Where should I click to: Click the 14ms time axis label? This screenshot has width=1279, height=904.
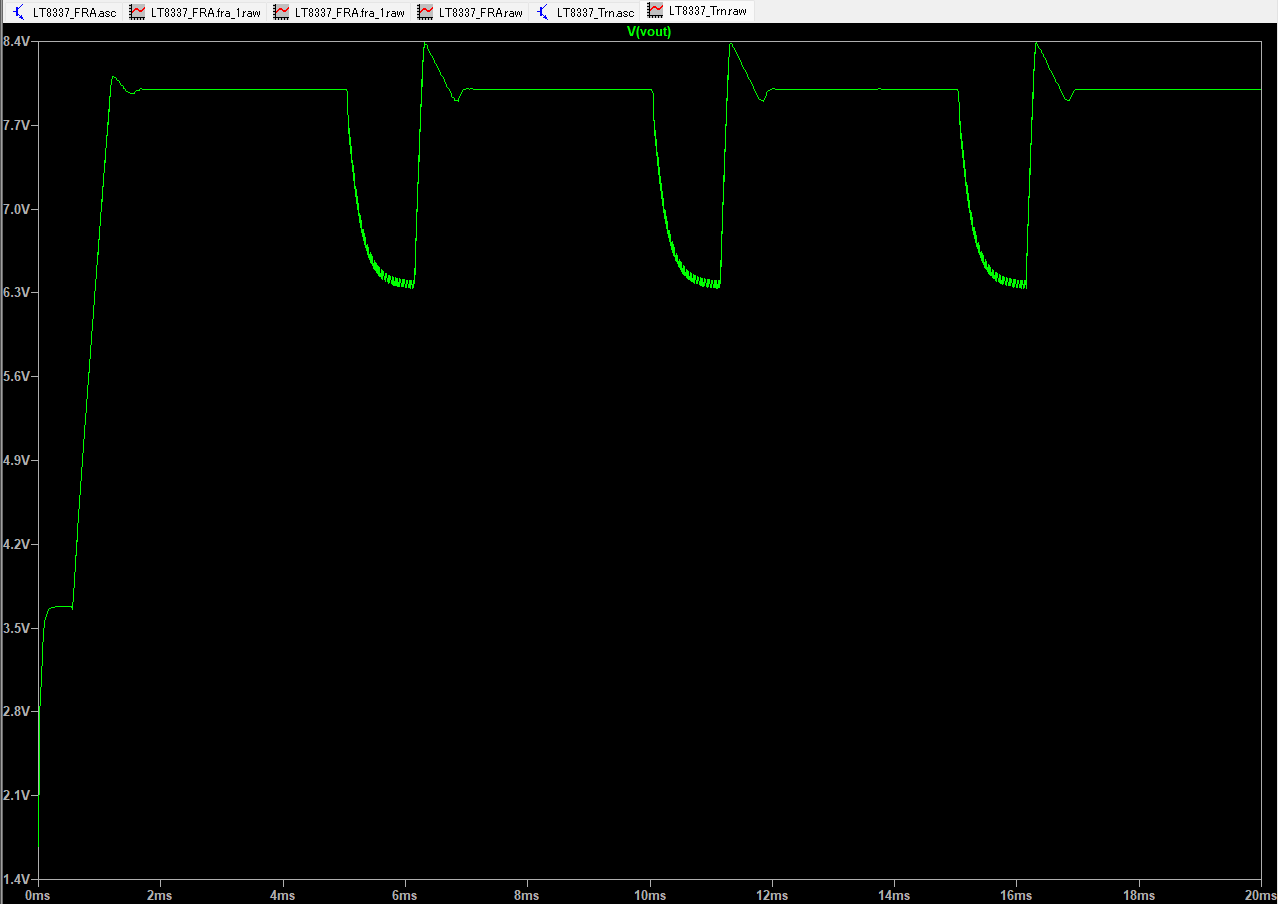(894, 895)
